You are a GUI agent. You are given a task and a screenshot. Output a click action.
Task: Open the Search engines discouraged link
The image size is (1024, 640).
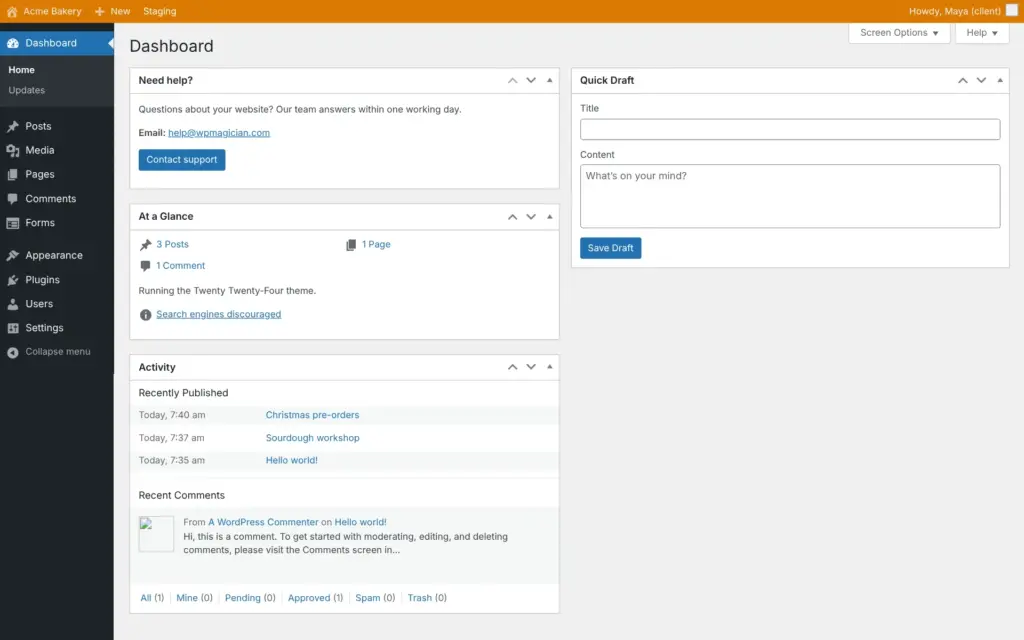click(219, 314)
